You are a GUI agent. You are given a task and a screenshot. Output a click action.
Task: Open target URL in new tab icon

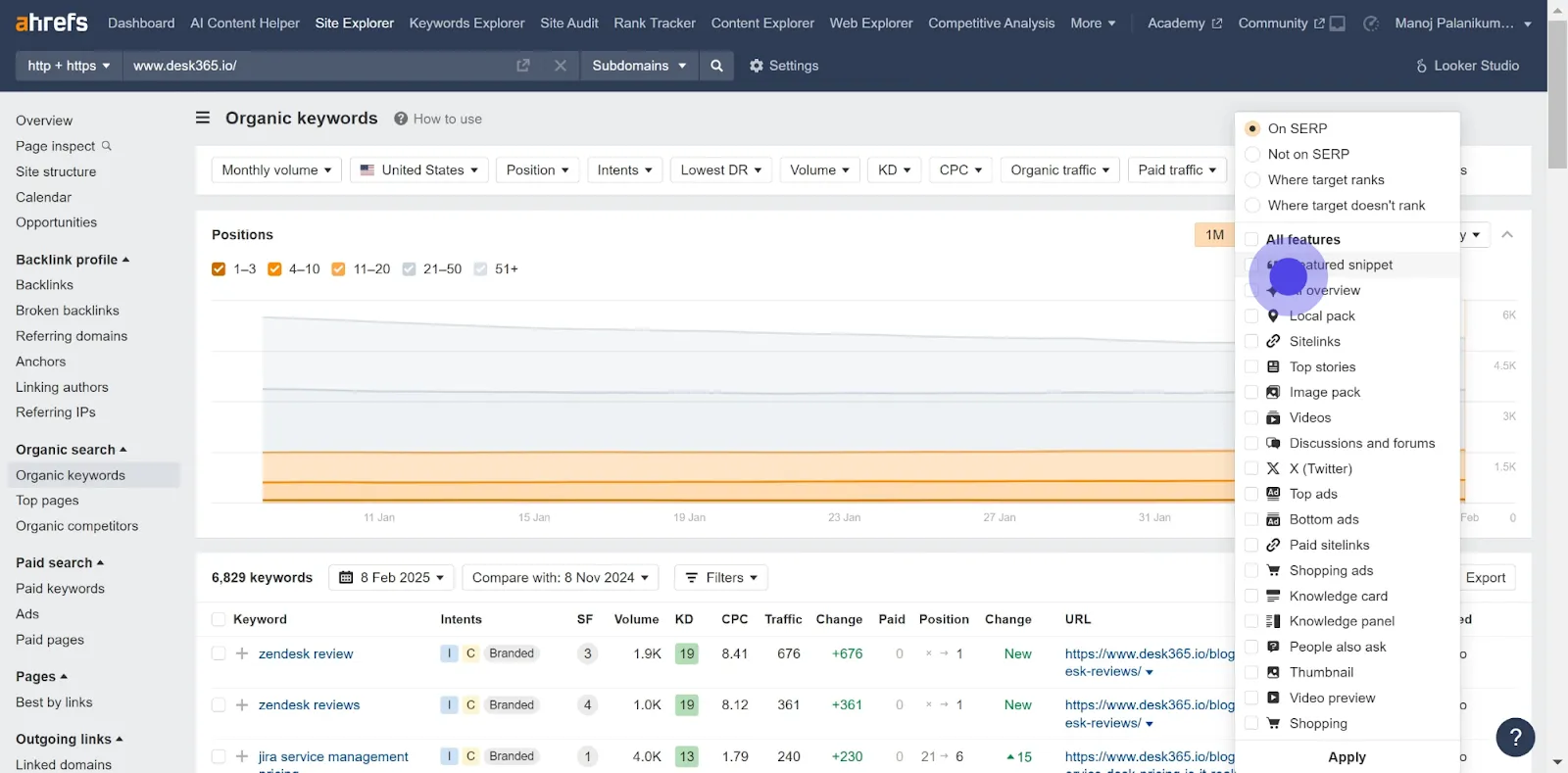[523, 66]
